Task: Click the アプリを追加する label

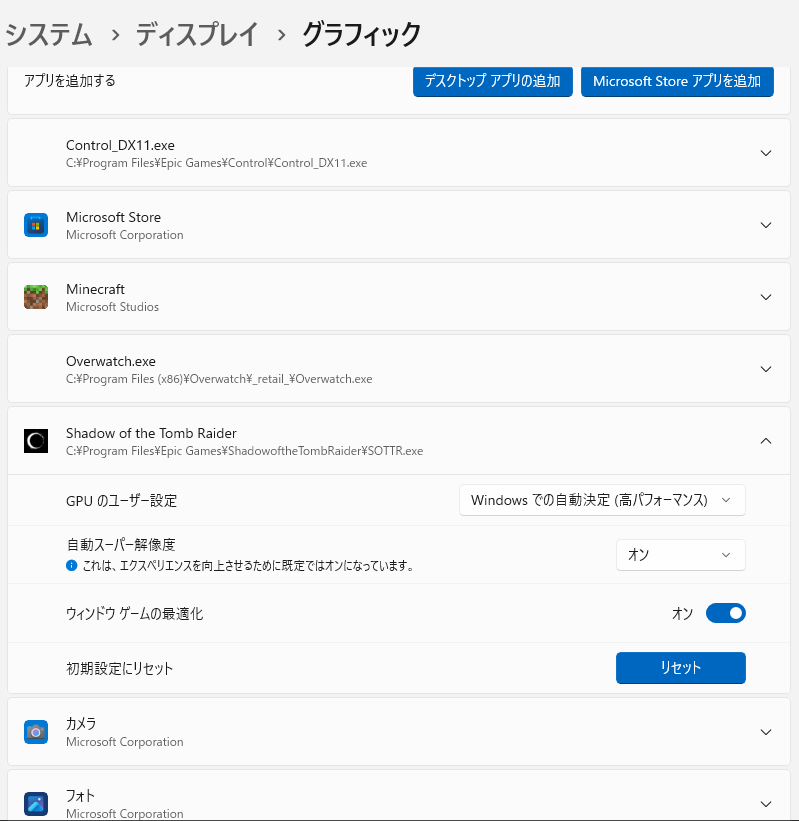Action: coord(70,81)
